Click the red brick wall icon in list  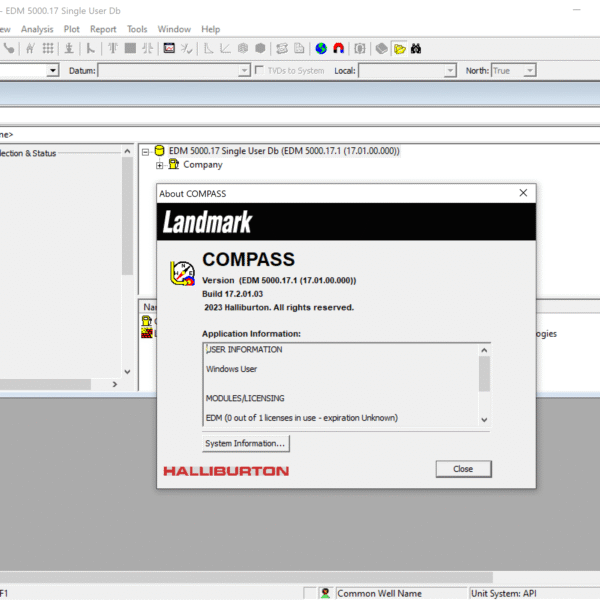click(147, 333)
